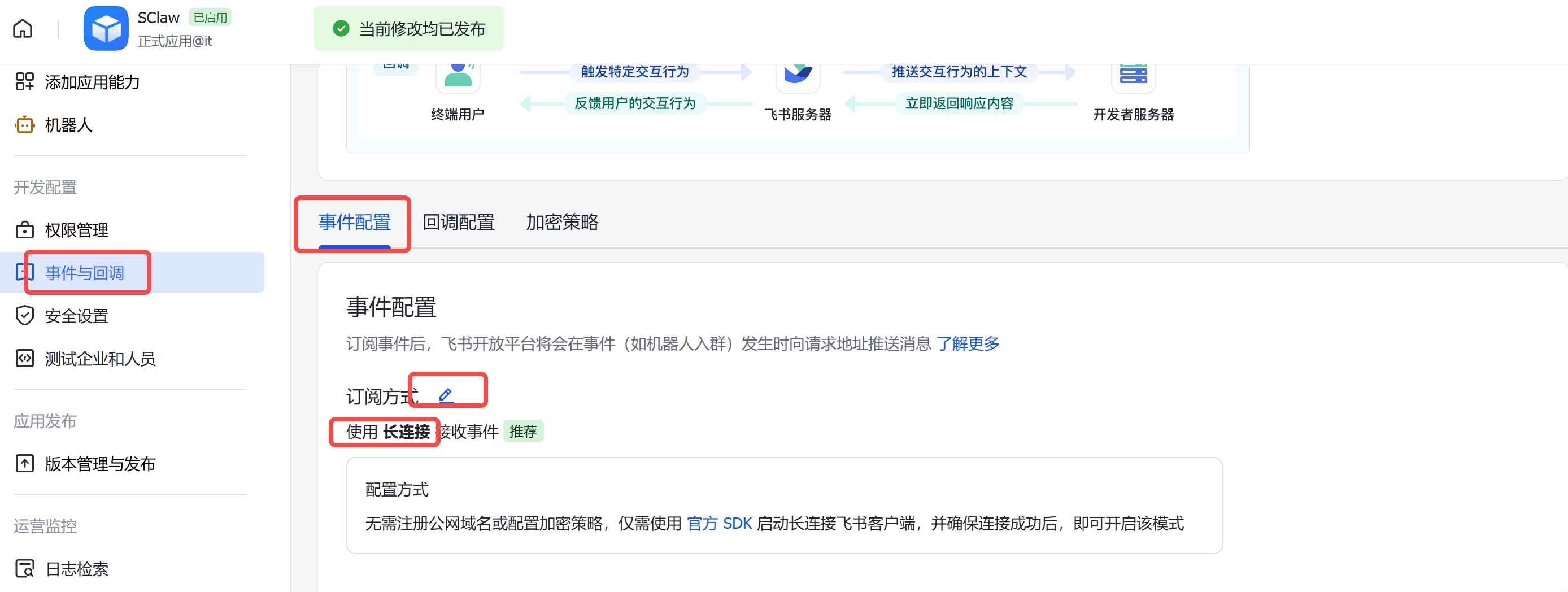Click the home icon in header
The width and height of the screenshot is (1568, 592).
click(23, 29)
